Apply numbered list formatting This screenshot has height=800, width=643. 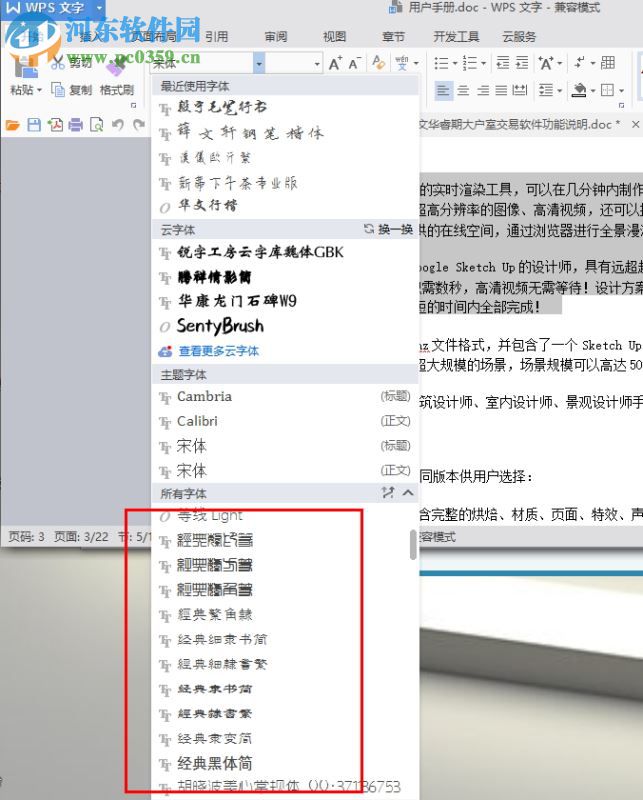(470, 63)
